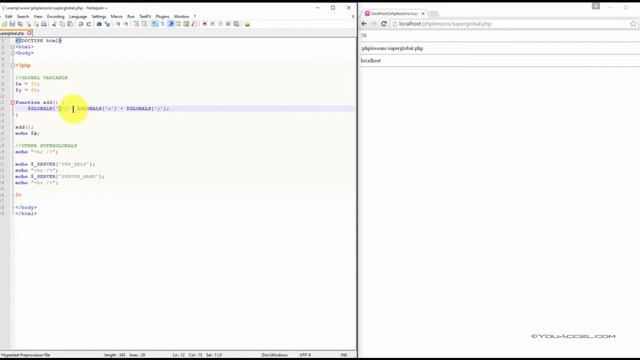Click the Copy toolbar icon
Viewport: 640px width, 360px height.
tap(62, 24)
